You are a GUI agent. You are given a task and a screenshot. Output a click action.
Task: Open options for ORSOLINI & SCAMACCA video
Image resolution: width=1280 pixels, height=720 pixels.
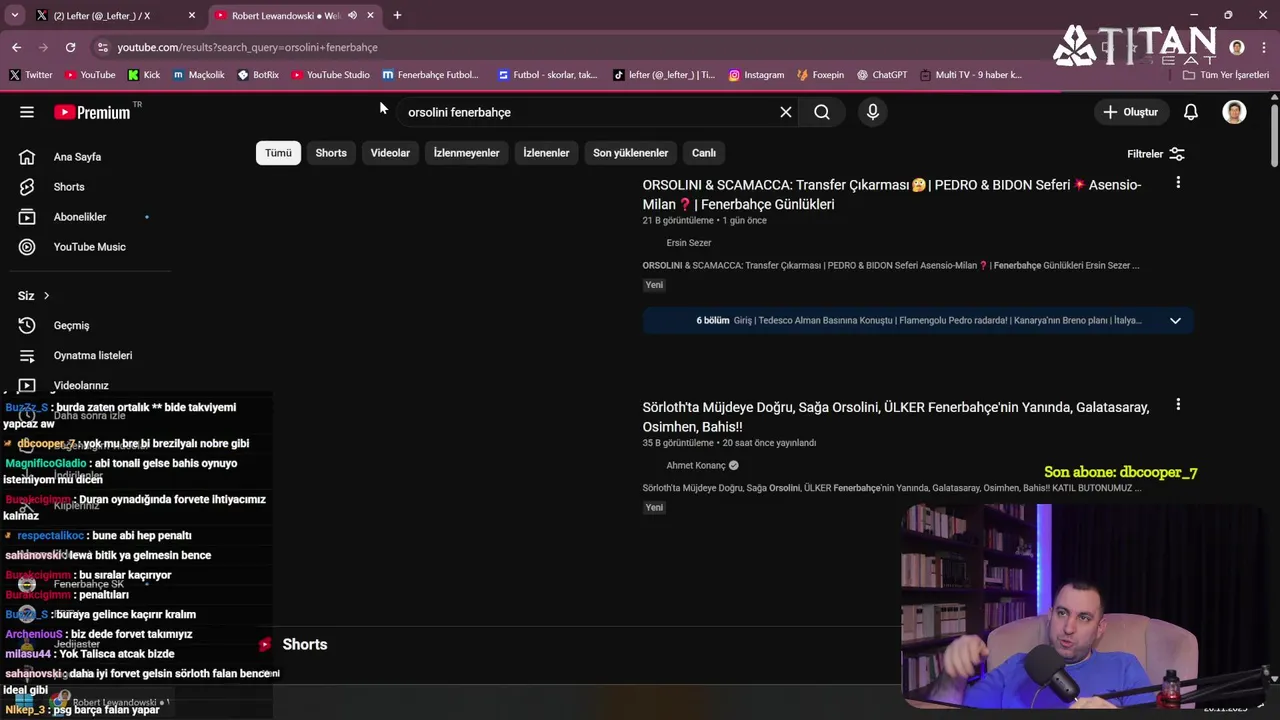point(1178,183)
